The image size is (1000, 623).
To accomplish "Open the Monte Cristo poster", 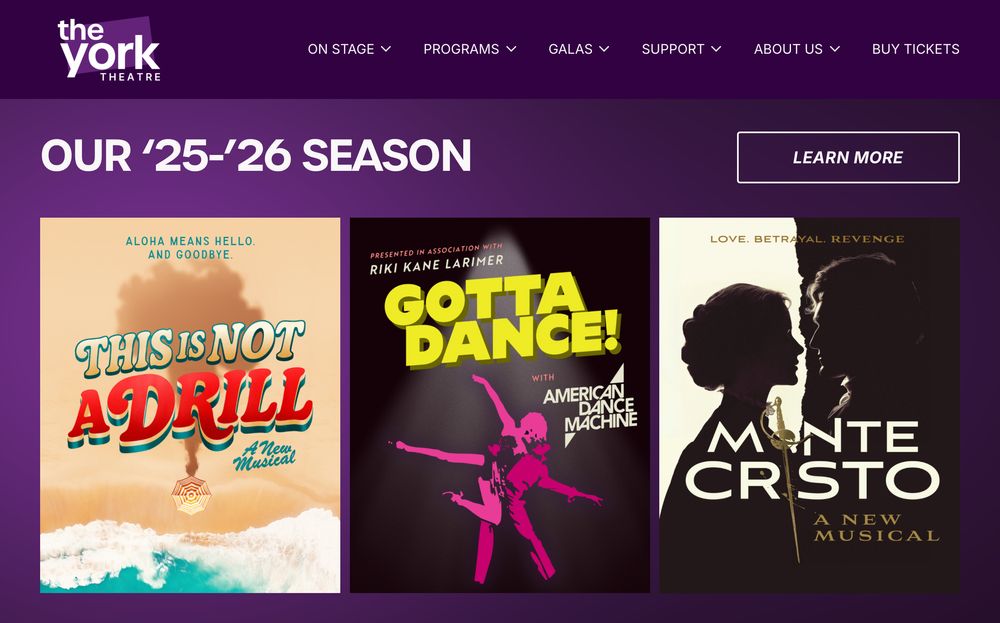I will 809,406.
